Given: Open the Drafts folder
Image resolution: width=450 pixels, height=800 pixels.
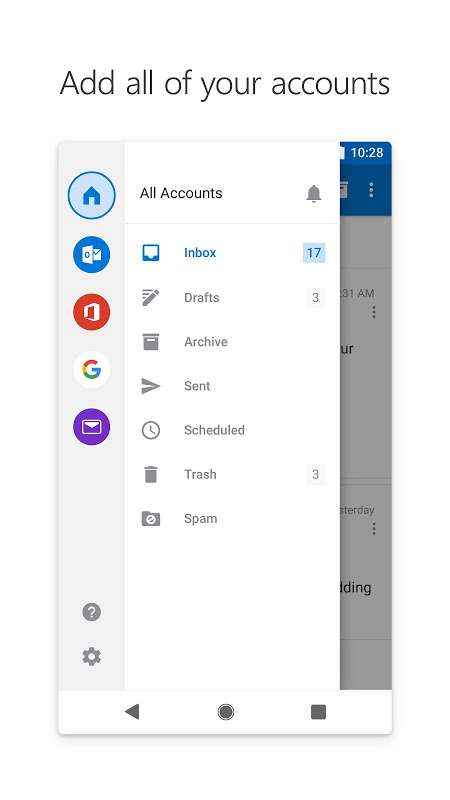Looking at the screenshot, I should pos(232,297).
